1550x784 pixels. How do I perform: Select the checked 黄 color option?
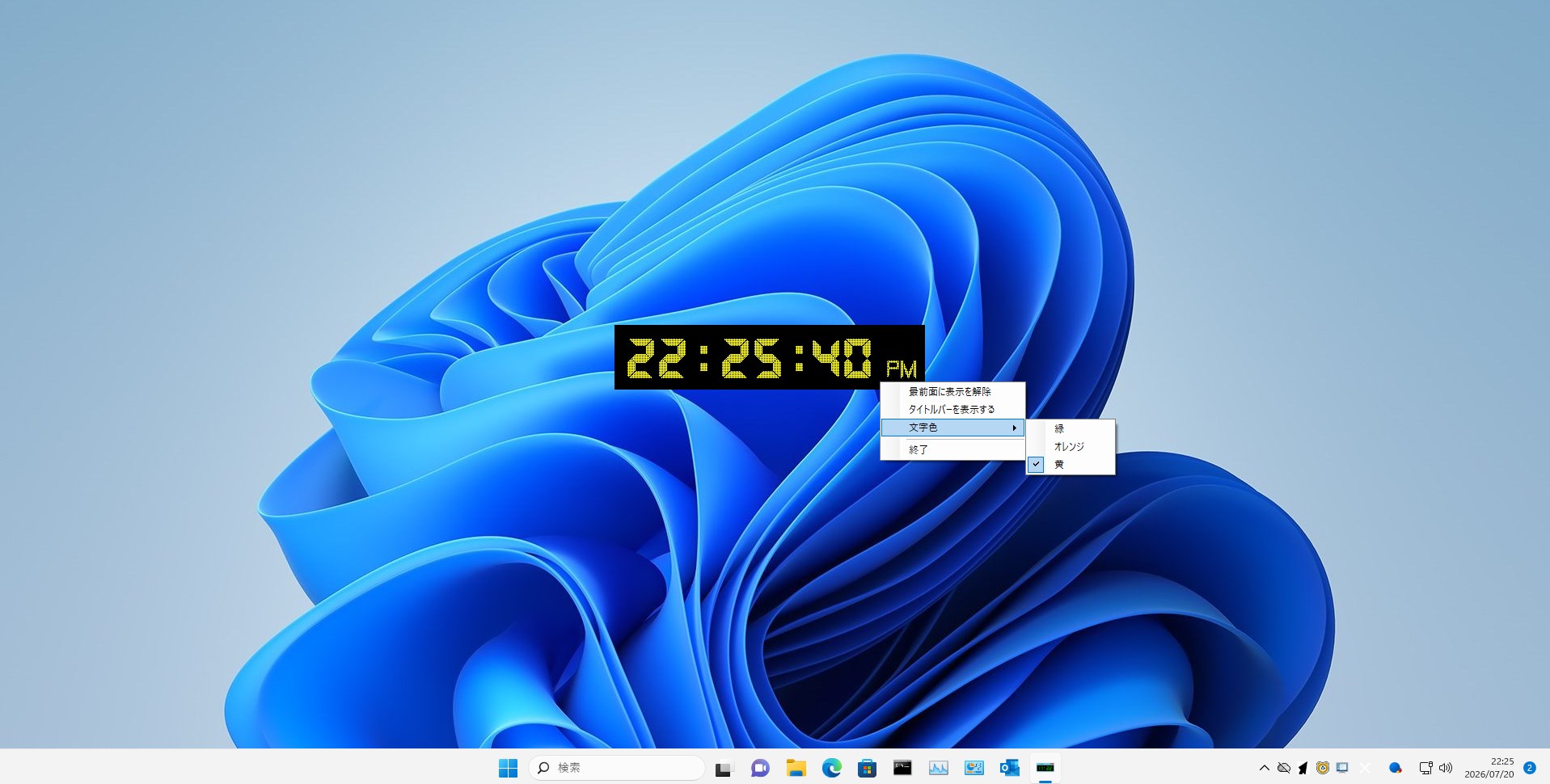tap(1071, 464)
